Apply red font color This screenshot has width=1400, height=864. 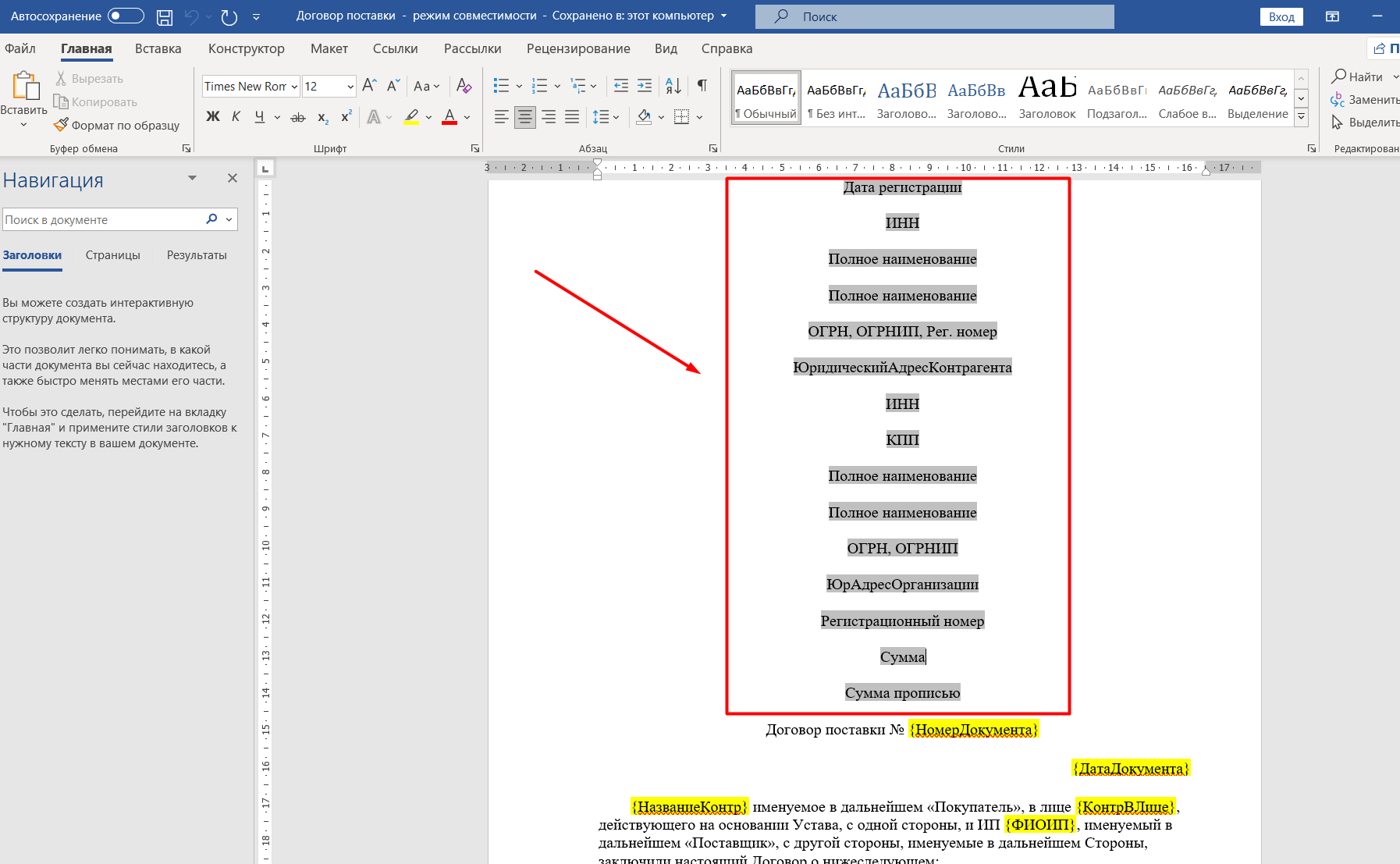449,117
